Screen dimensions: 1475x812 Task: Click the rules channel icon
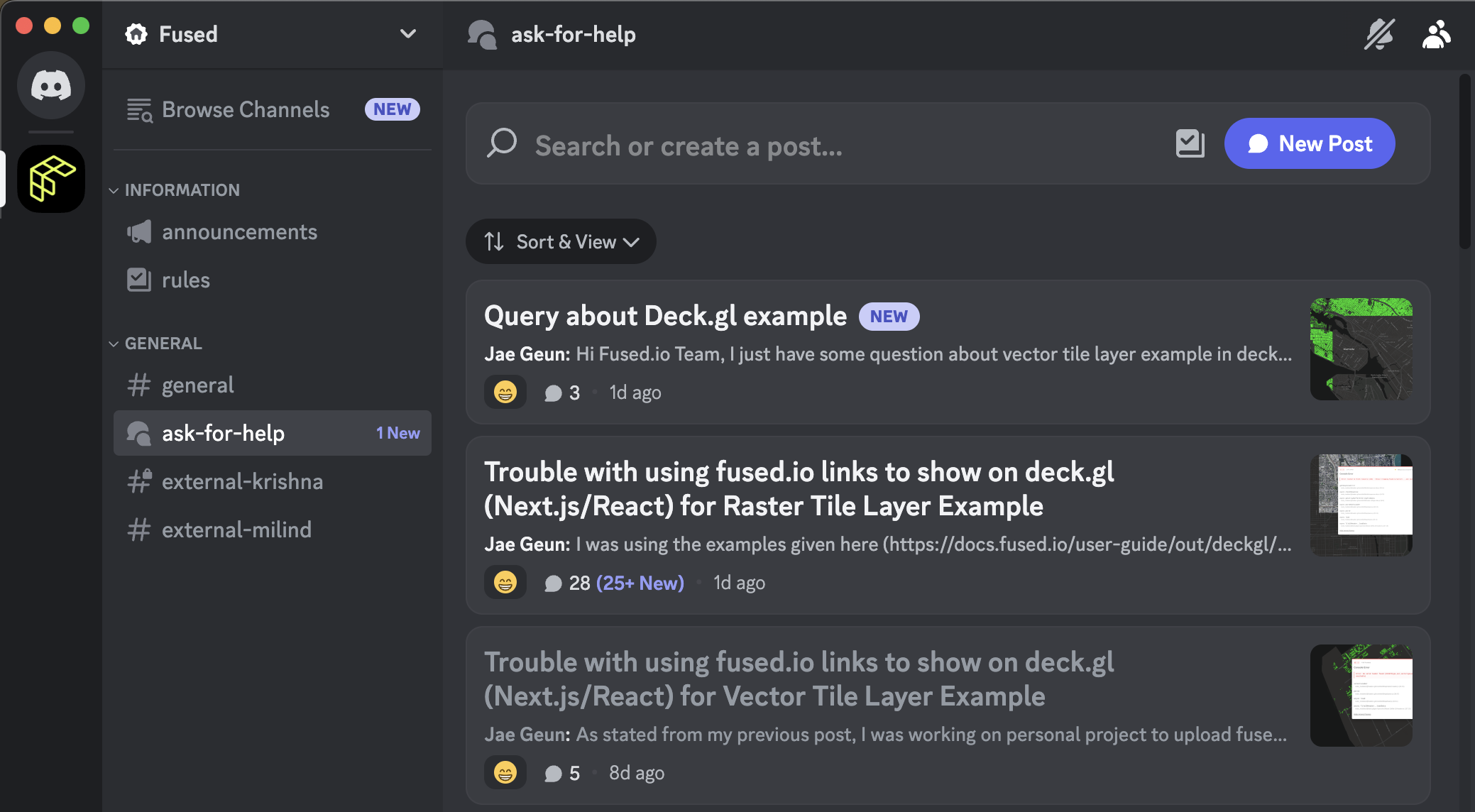click(139, 280)
